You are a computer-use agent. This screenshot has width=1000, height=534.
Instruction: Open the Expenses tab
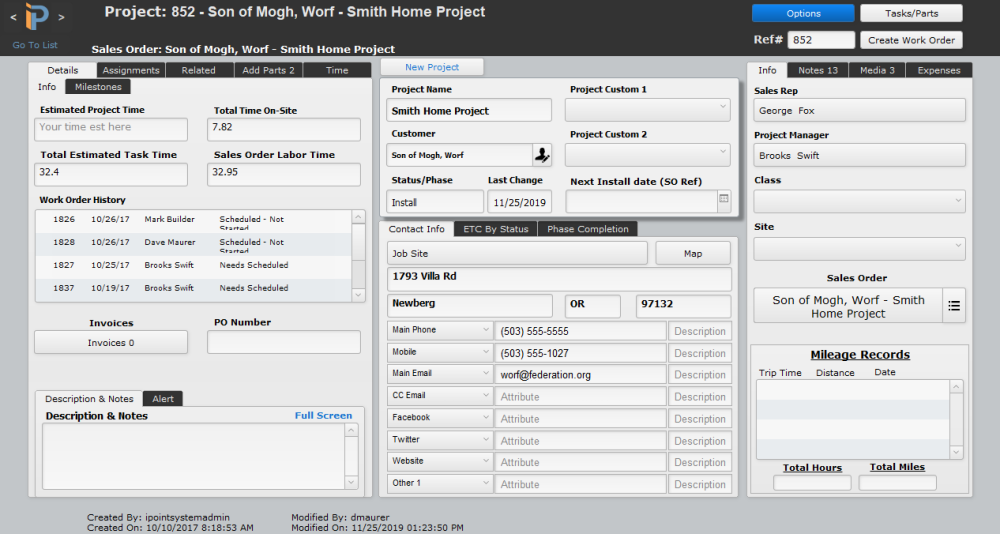(939, 70)
